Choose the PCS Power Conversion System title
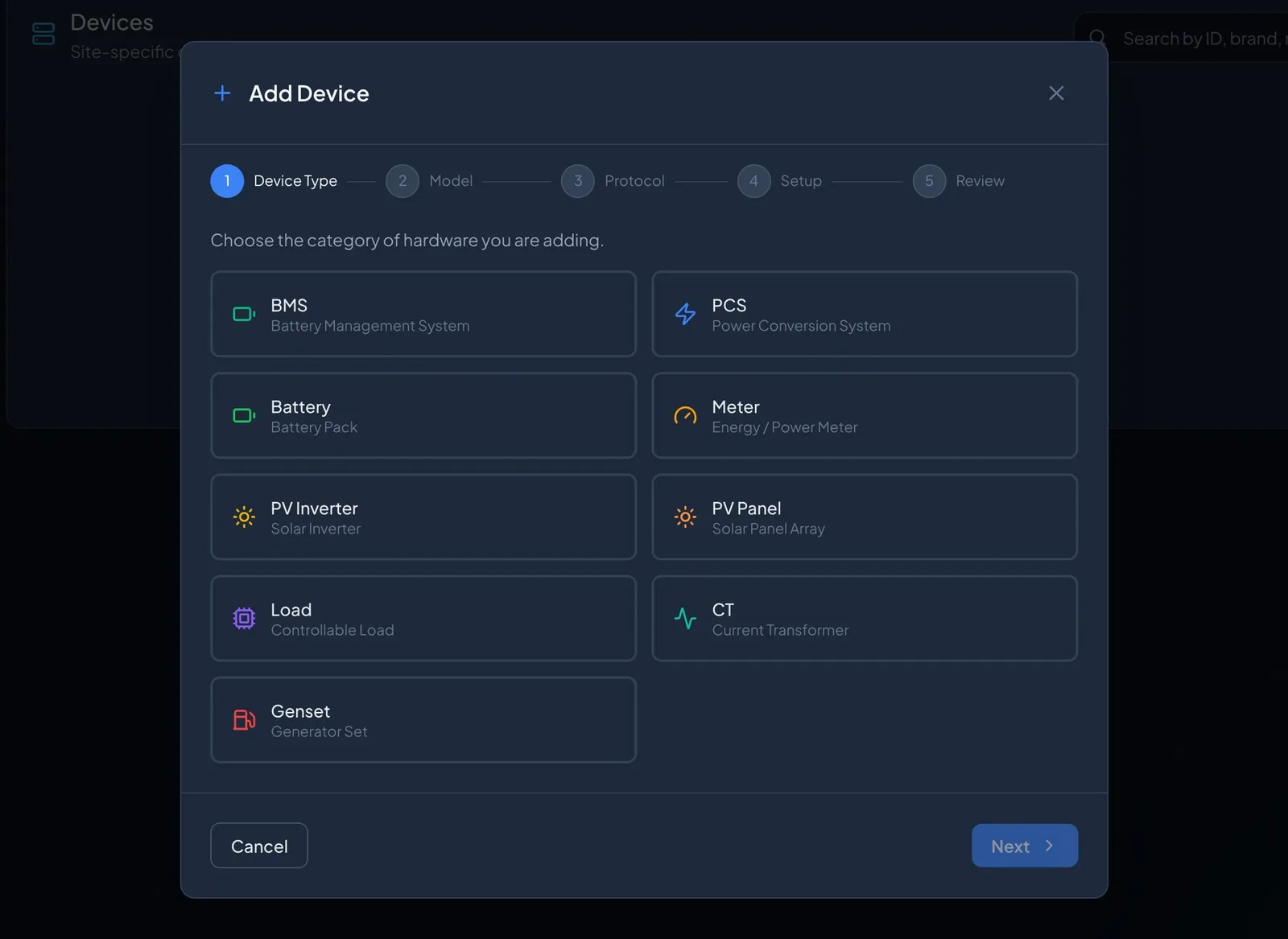The image size is (1288, 939). click(729, 306)
